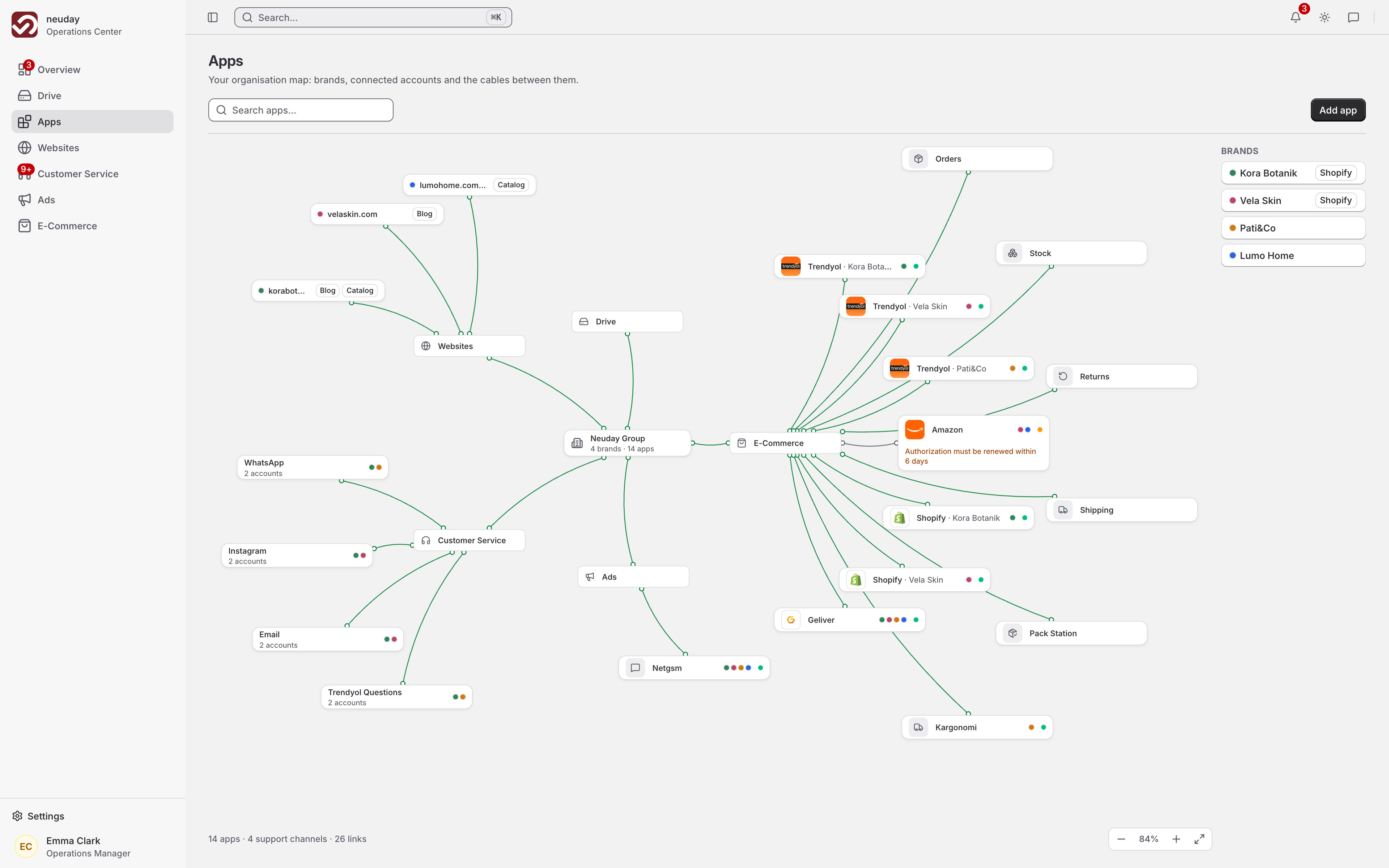This screenshot has height=868, width=1389.
Task: Open the notifications bell
Action: click(x=1295, y=17)
